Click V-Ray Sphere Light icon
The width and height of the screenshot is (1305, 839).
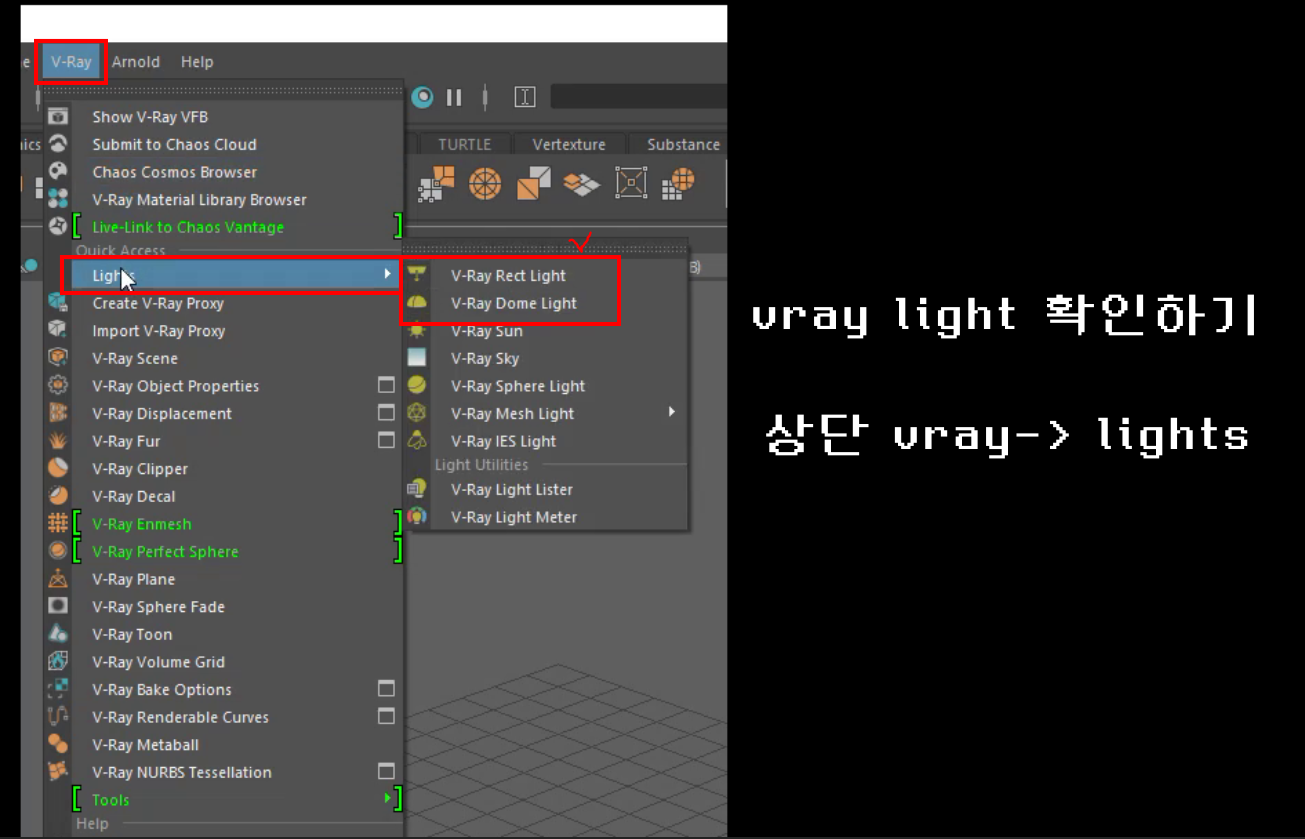(x=417, y=385)
